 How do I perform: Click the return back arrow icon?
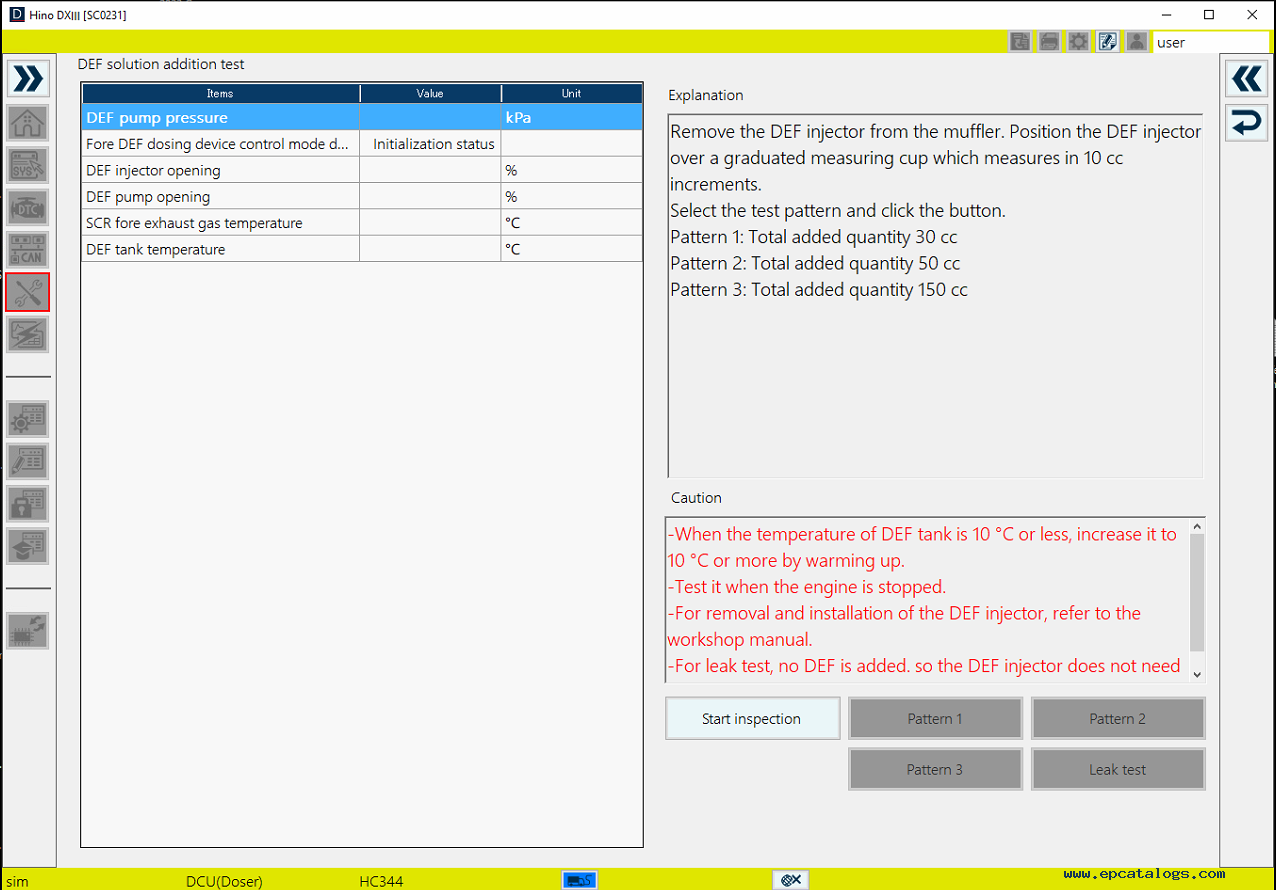pos(1246,123)
